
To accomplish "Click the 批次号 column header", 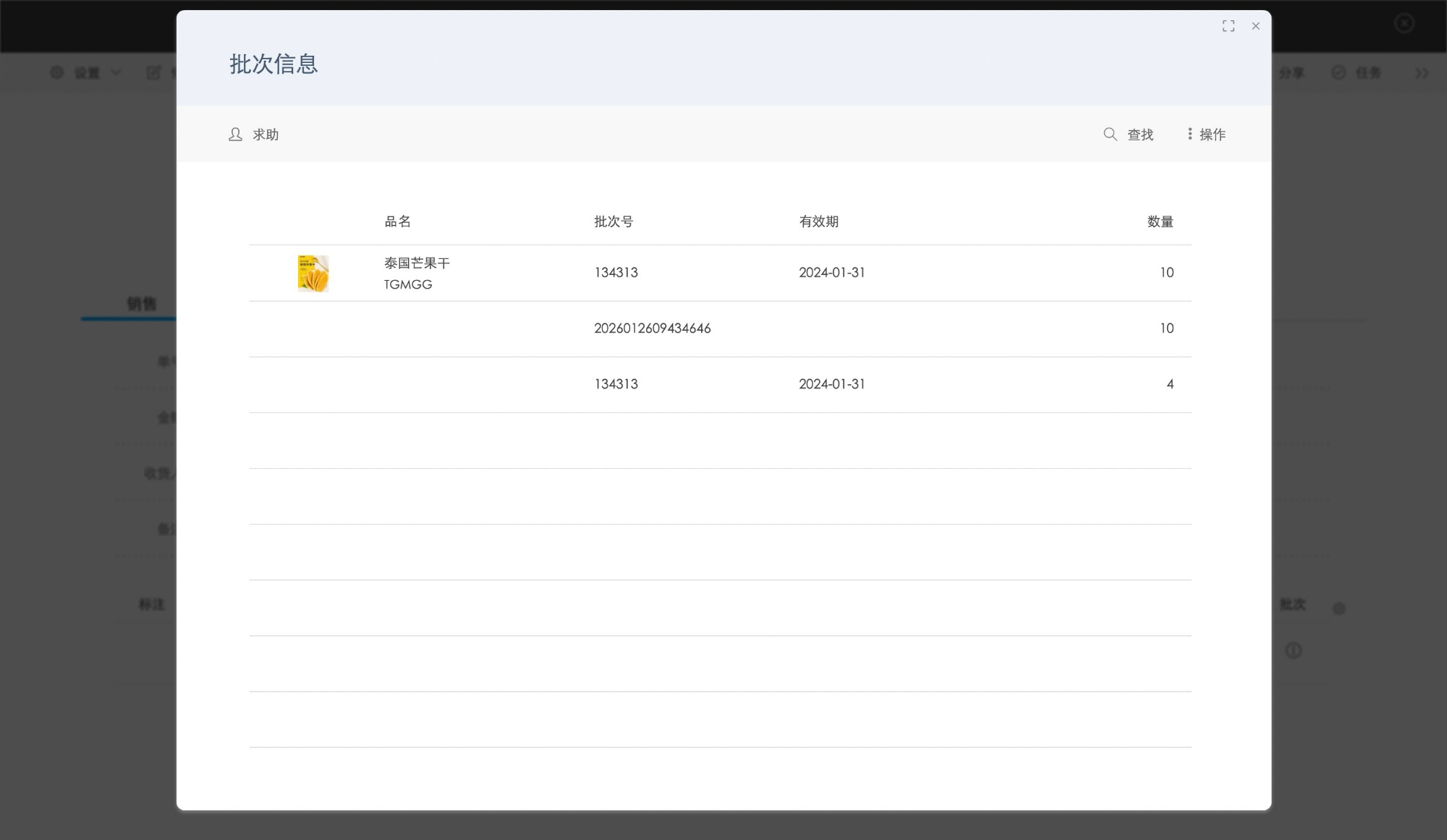I will [x=614, y=221].
